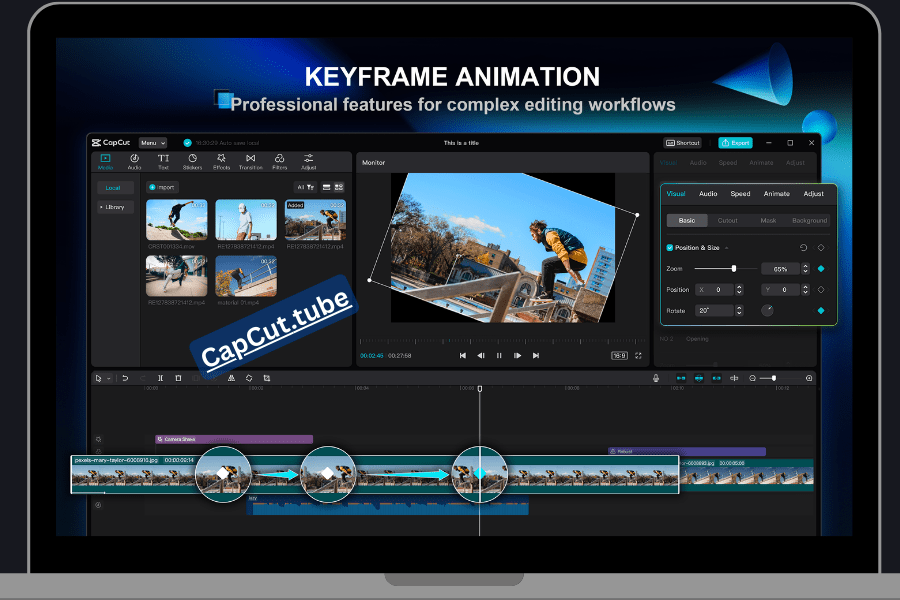Click the timeline zoom slider handle
This screenshot has width=900, height=600.
(x=774, y=378)
